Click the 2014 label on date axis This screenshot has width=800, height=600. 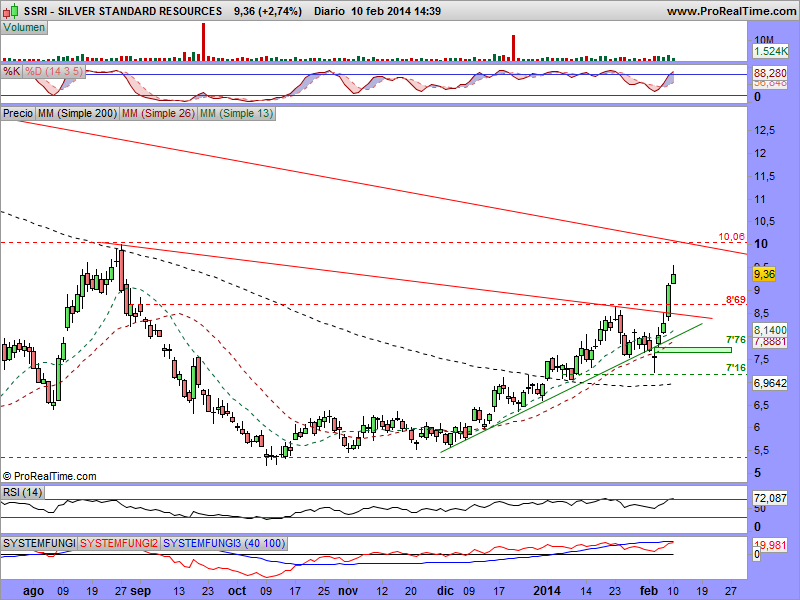547,591
